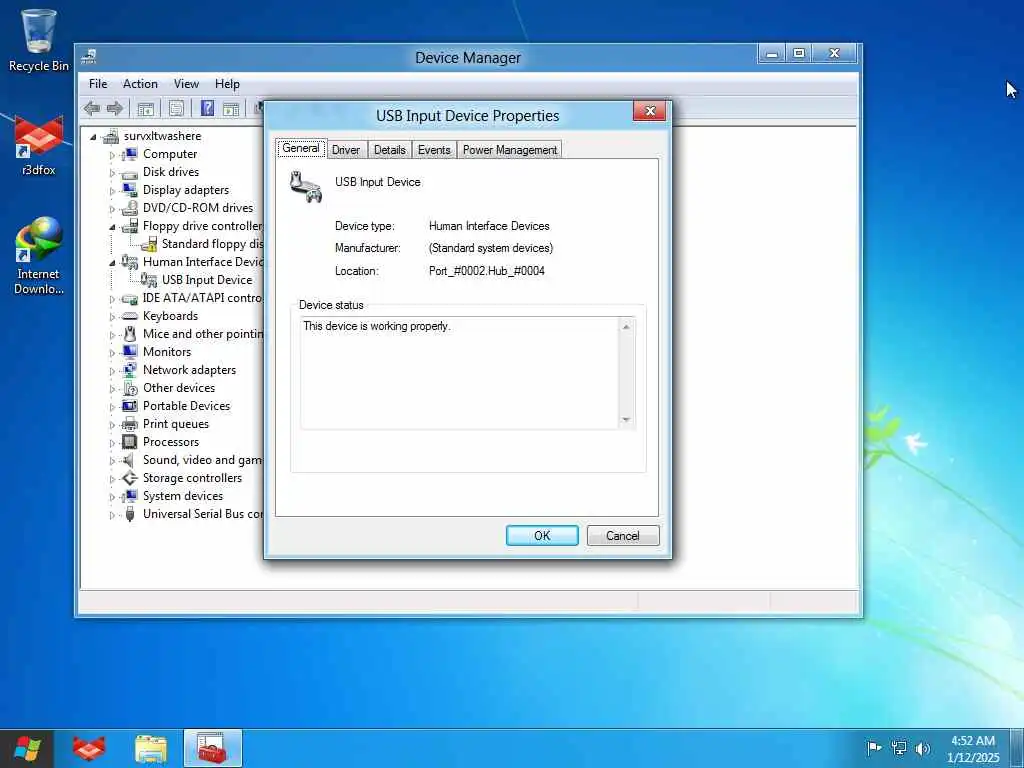Select the DVD/CD-ROM drives category icon
Viewport: 1024px width, 768px height.
click(x=130, y=208)
